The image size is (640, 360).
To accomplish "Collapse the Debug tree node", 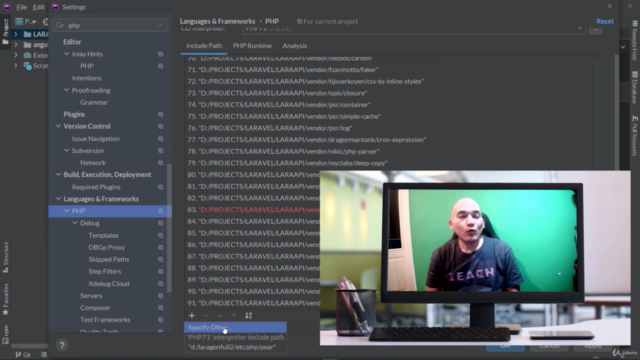I will [x=75, y=223].
